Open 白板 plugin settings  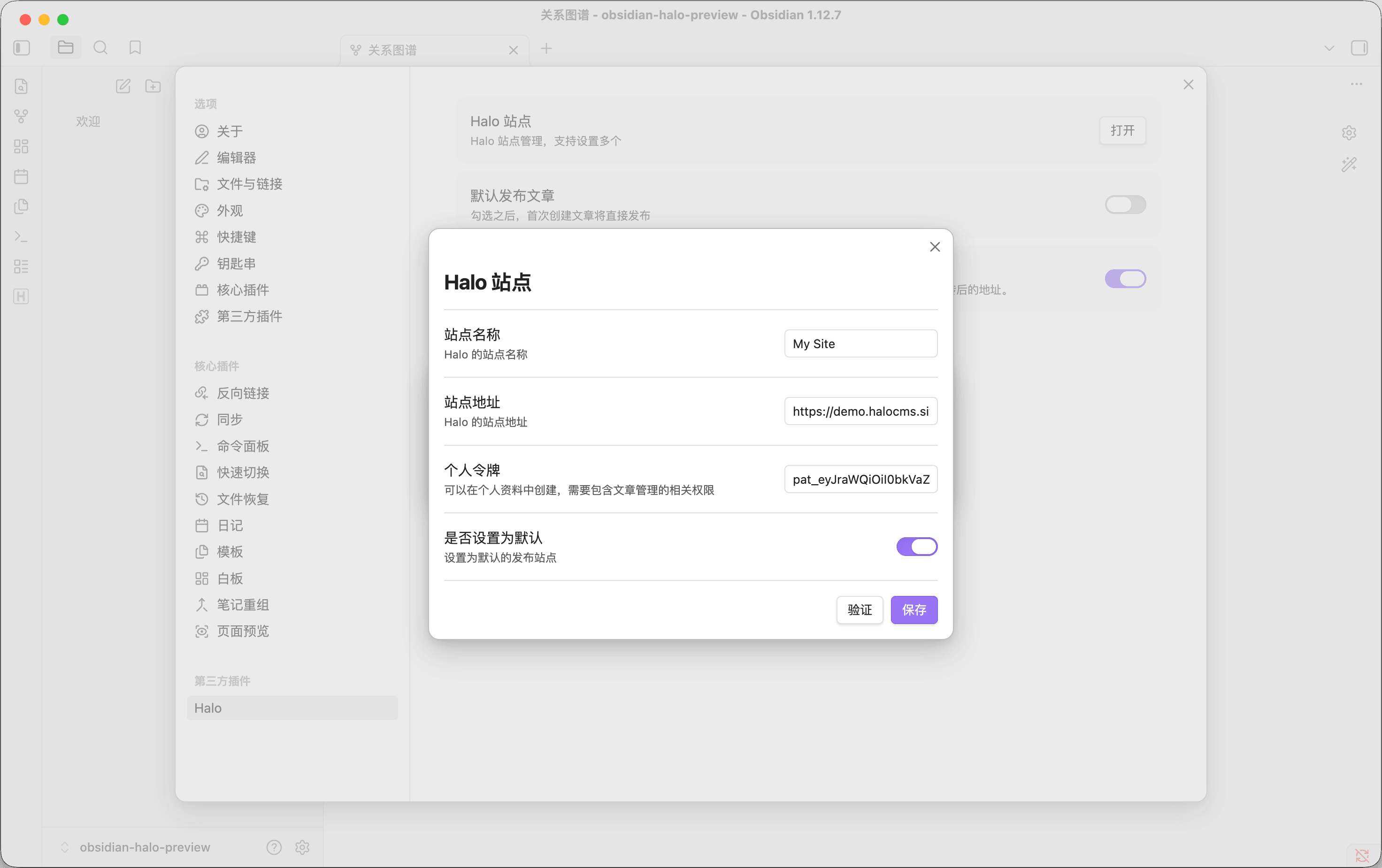[292, 579]
